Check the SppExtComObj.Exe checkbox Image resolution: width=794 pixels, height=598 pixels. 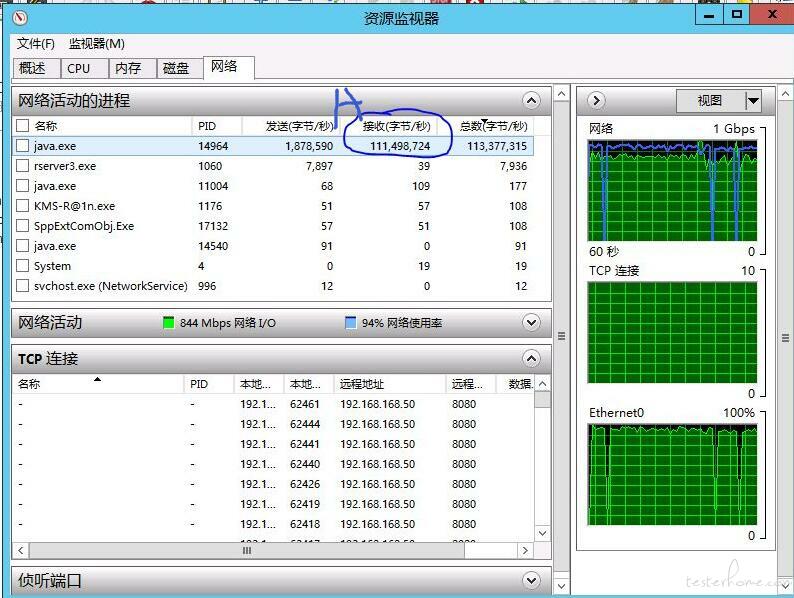[x=22, y=226]
